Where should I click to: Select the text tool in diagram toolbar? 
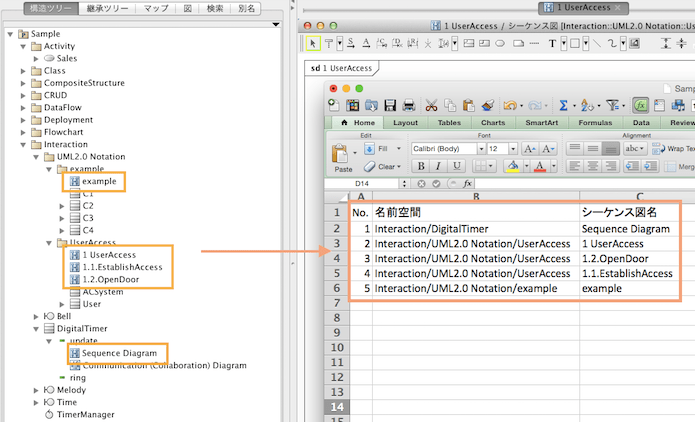coord(553,43)
